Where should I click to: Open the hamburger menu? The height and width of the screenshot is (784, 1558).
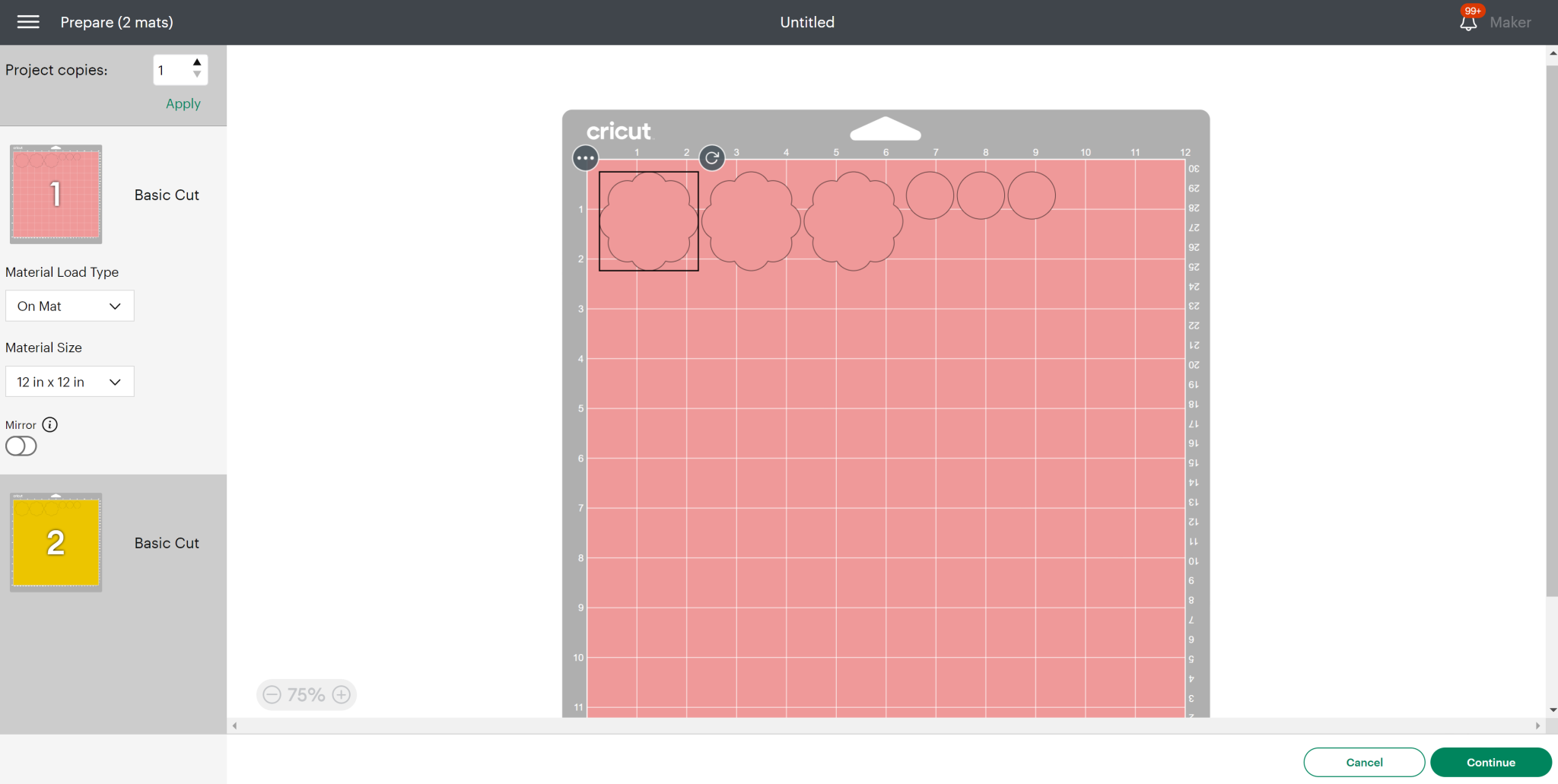point(28,22)
